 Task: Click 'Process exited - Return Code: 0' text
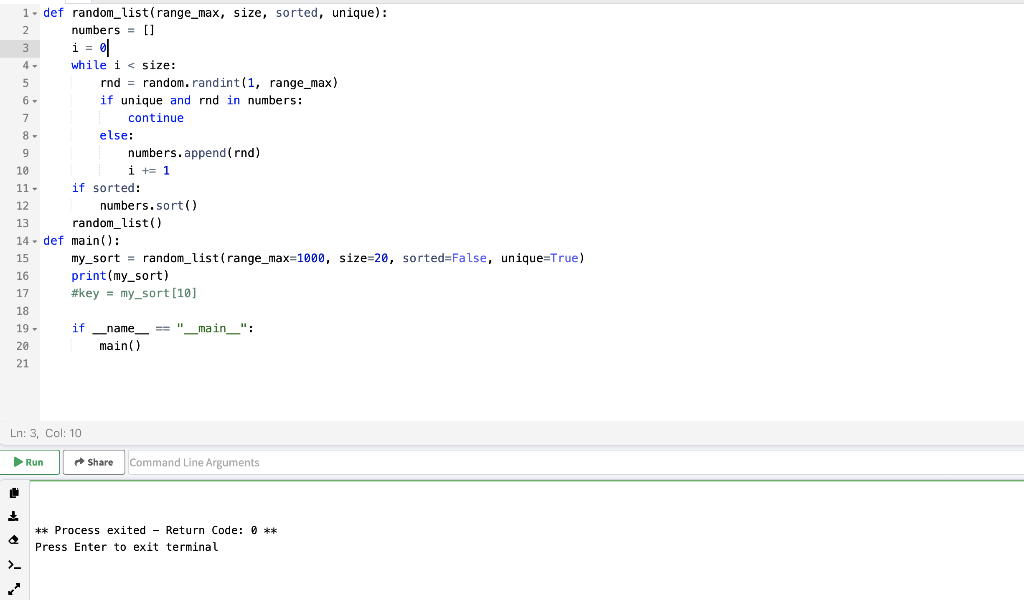(x=156, y=530)
